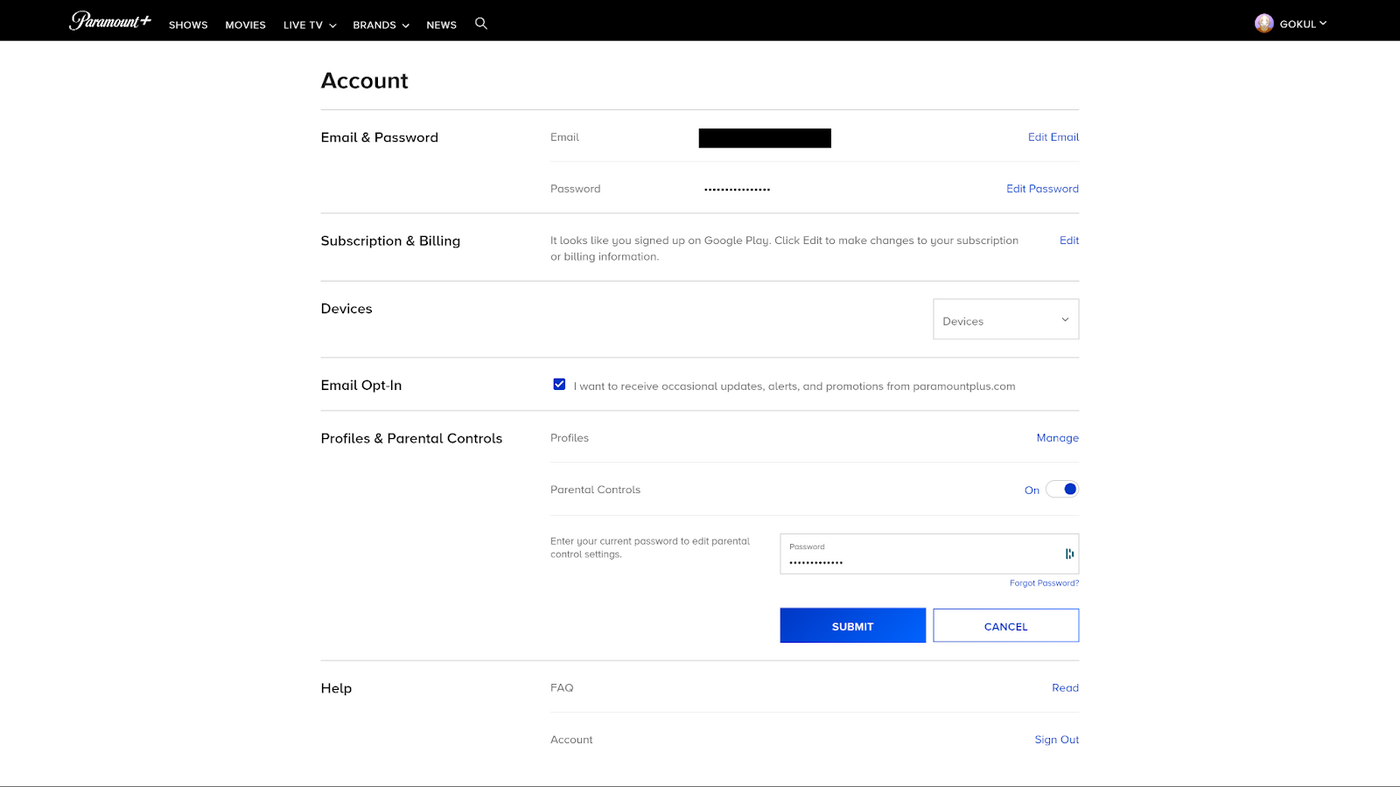1400x787 pixels.
Task: Click the 'Parental Controls' row label
Action: 595,489
